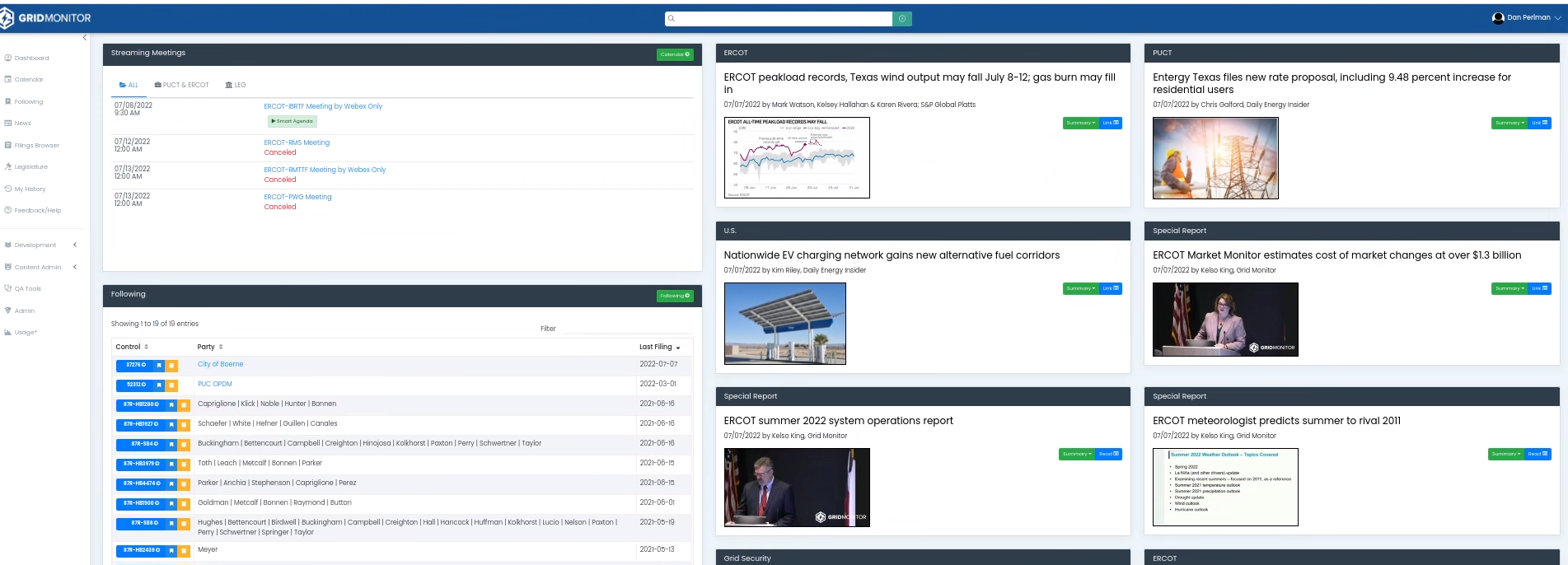The image size is (1568, 565).
Task: Click orange note icon on row 87R-HB2438
Action: point(184,550)
